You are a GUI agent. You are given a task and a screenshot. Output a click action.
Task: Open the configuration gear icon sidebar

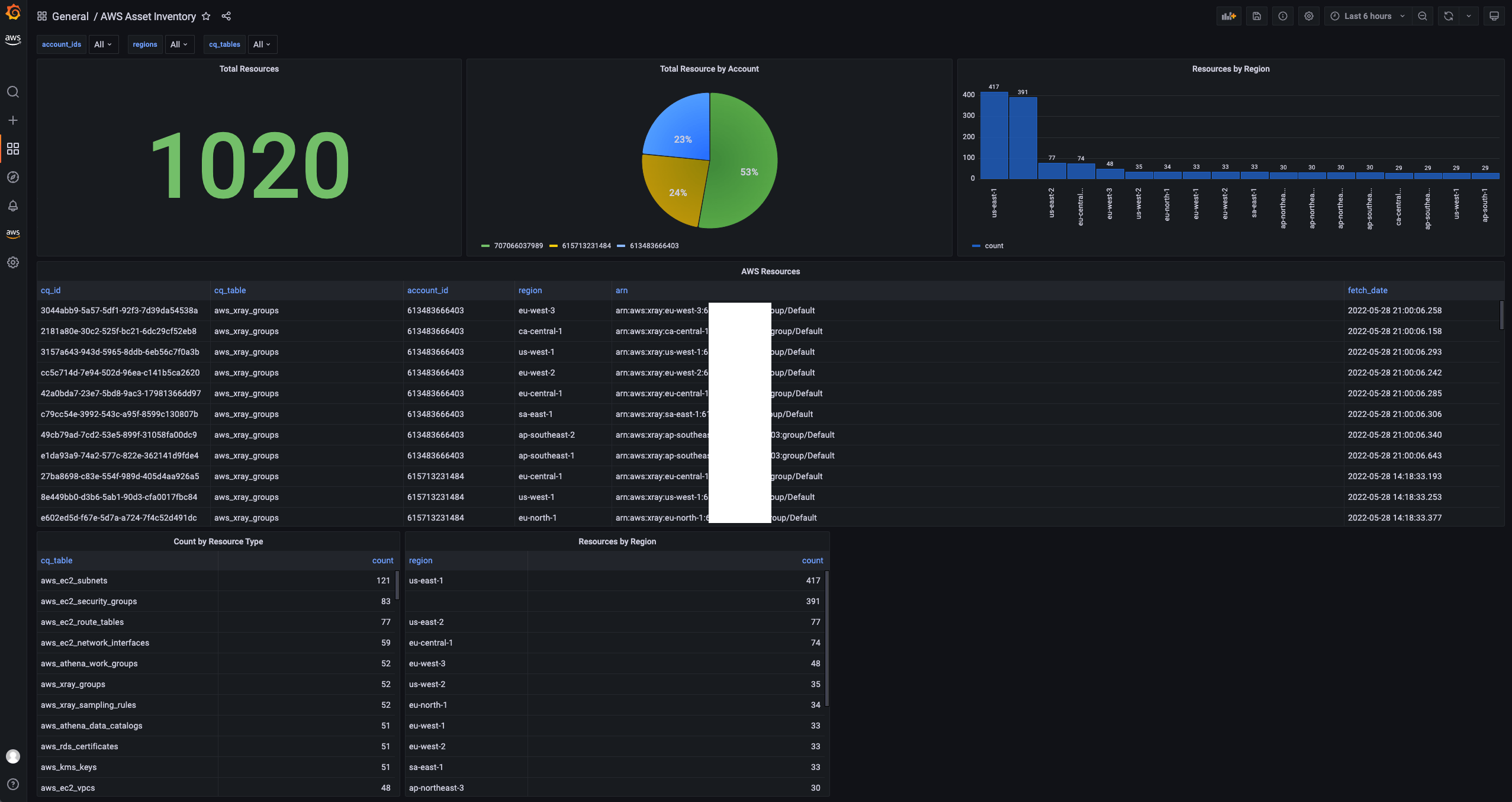13,262
